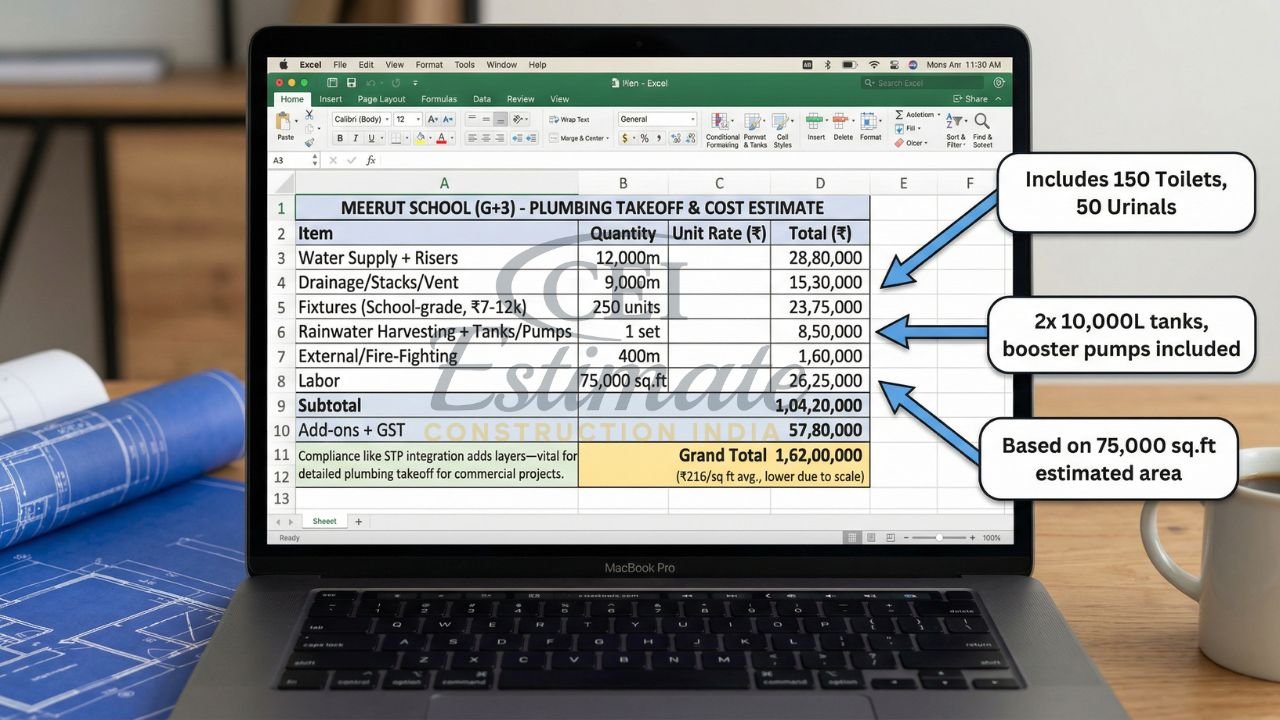Increase decimal places
Viewport: 1280px width, 720px height.
675,138
